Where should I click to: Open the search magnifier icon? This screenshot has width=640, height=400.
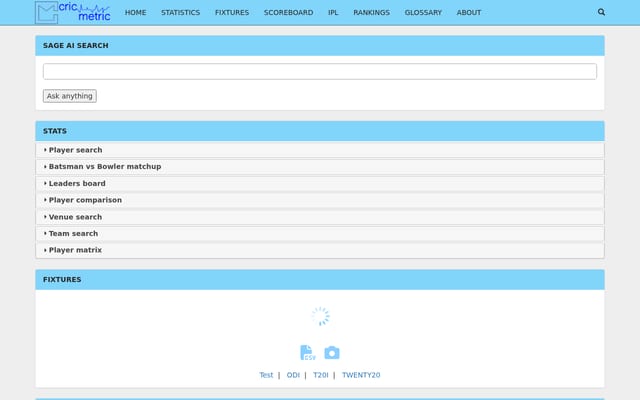pos(601,12)
